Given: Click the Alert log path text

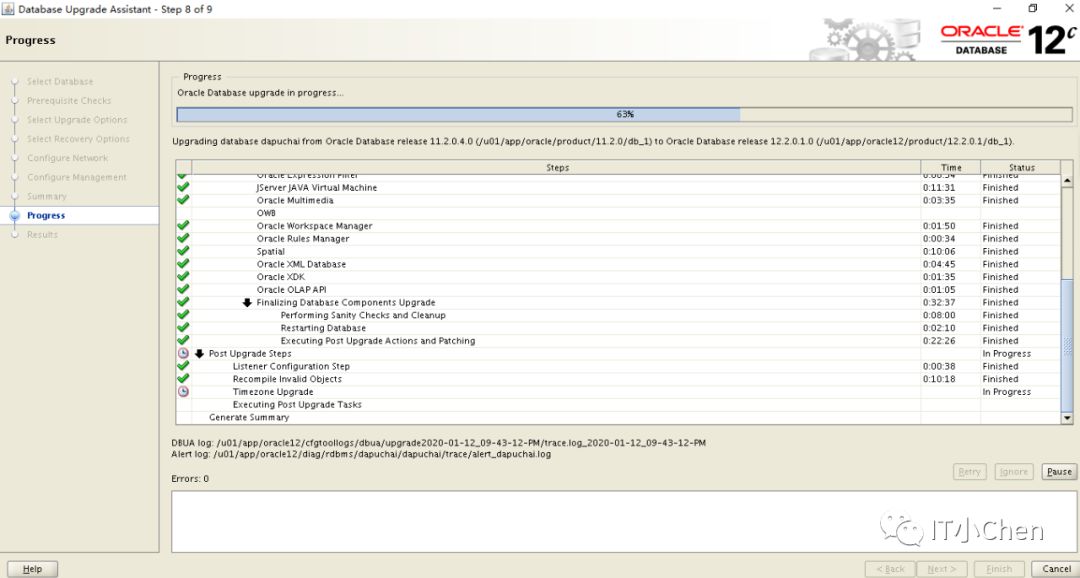Looking at the screenshot, I should click(x=361, y=454).
